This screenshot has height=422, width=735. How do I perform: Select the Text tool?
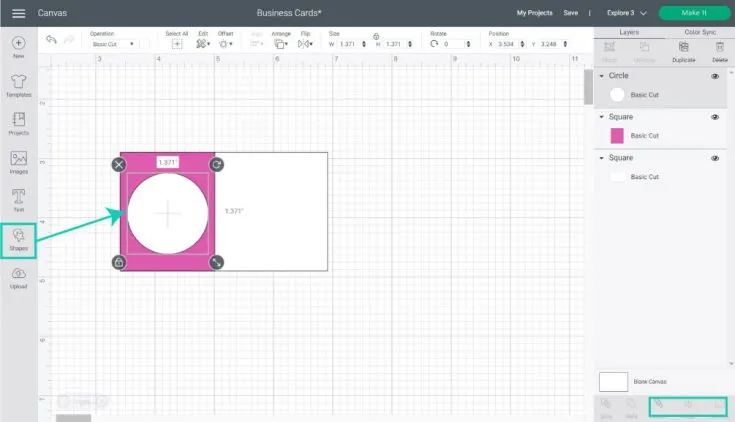coord(19,199)
